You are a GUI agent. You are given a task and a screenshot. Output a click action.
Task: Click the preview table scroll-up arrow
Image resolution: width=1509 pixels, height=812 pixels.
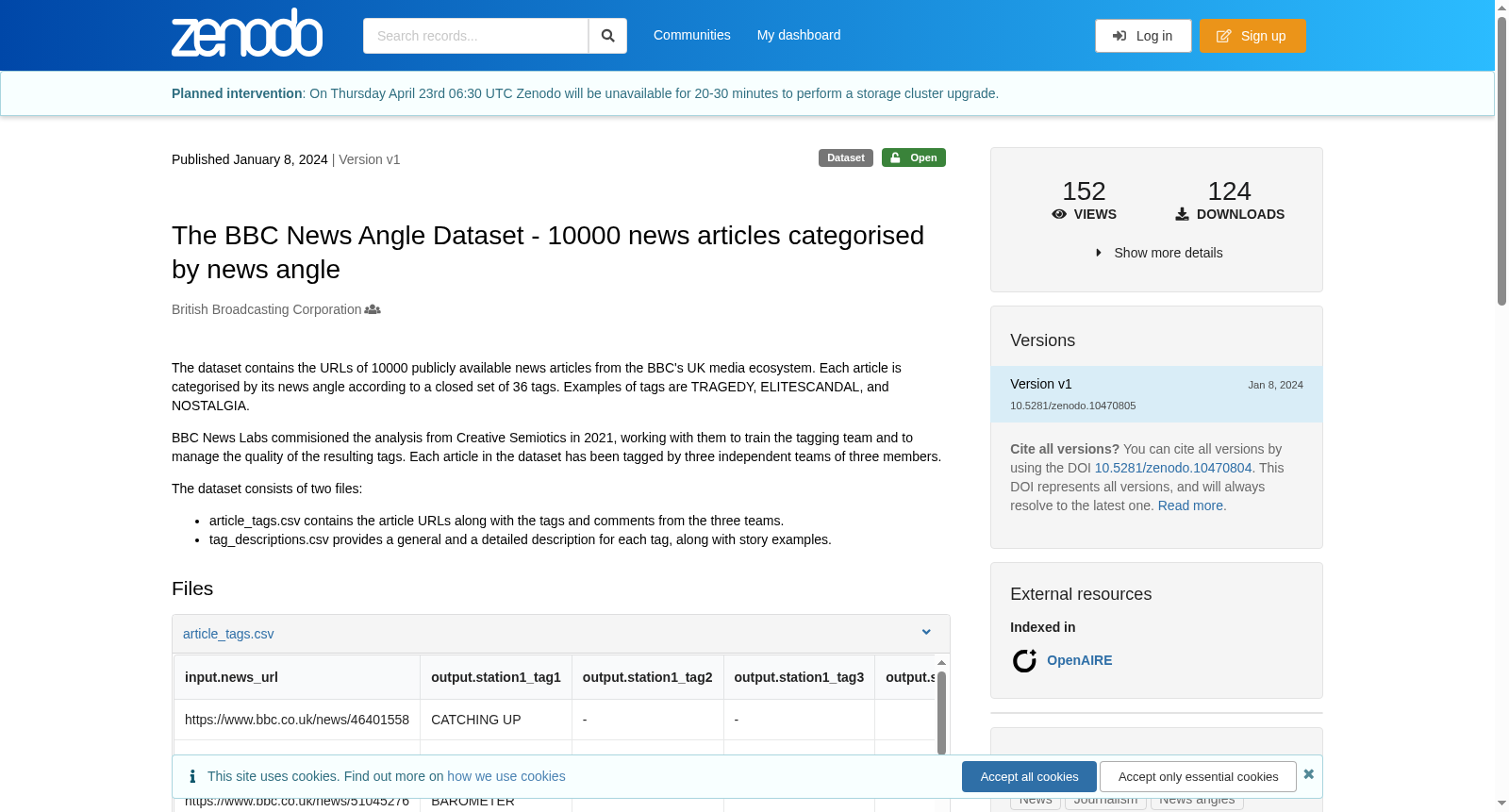point(941,663)
